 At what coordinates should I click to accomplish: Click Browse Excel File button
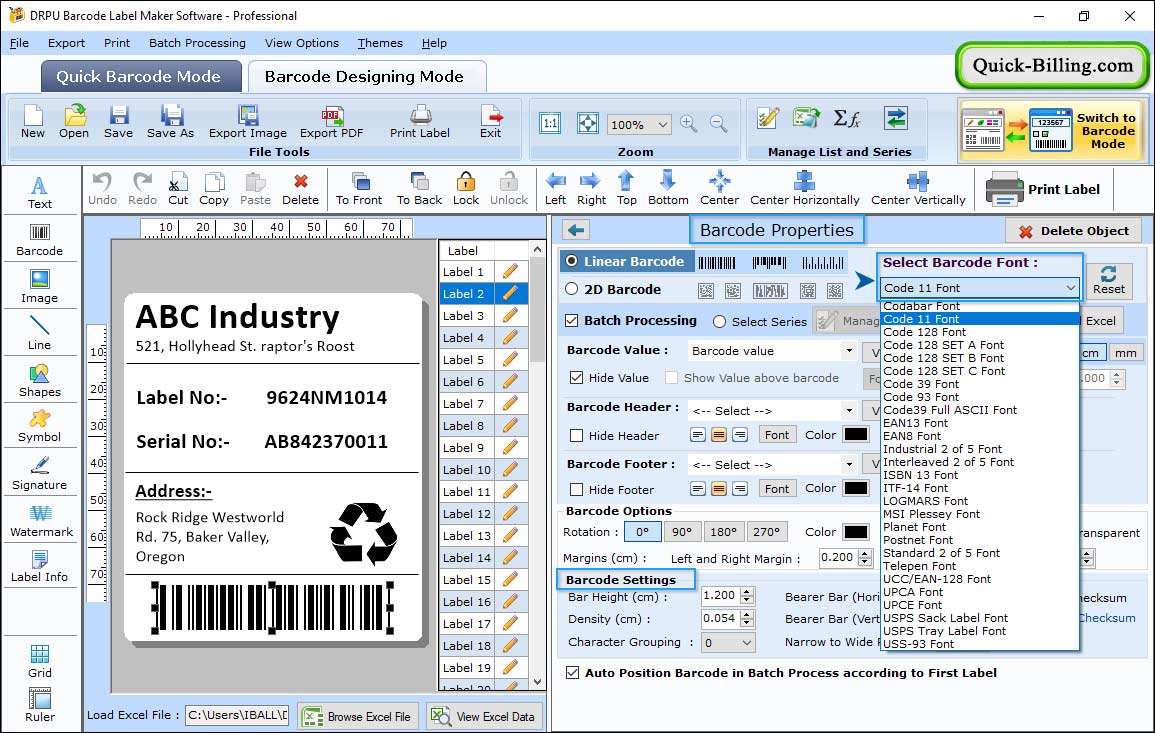pyautogui.click(x=358, y=716)
